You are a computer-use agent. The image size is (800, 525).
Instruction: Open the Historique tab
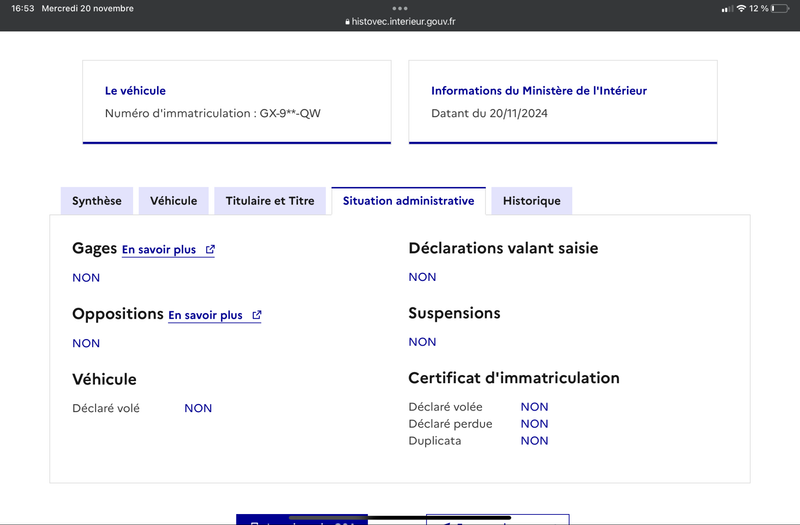532,201
